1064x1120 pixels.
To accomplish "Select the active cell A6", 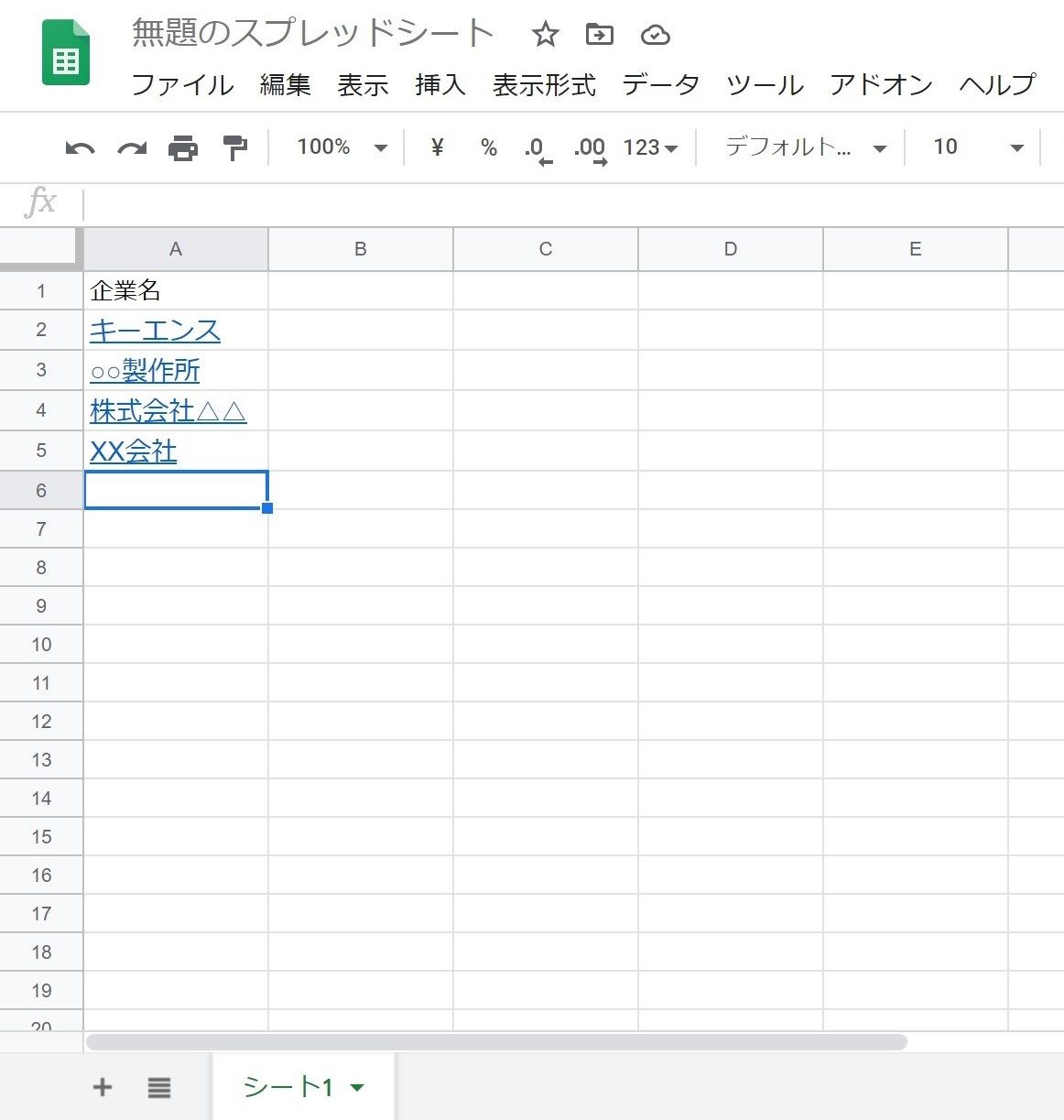I will click(176, 490).
